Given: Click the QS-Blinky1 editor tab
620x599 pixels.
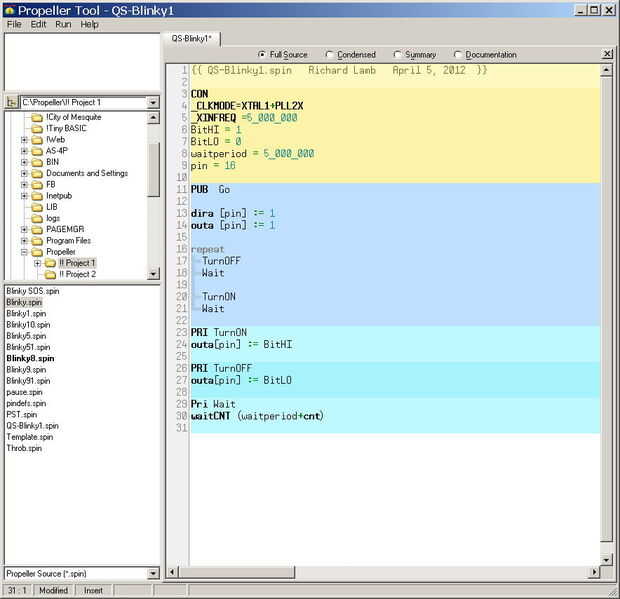Looking at the screenshot, I should click(x=192, y=38).
